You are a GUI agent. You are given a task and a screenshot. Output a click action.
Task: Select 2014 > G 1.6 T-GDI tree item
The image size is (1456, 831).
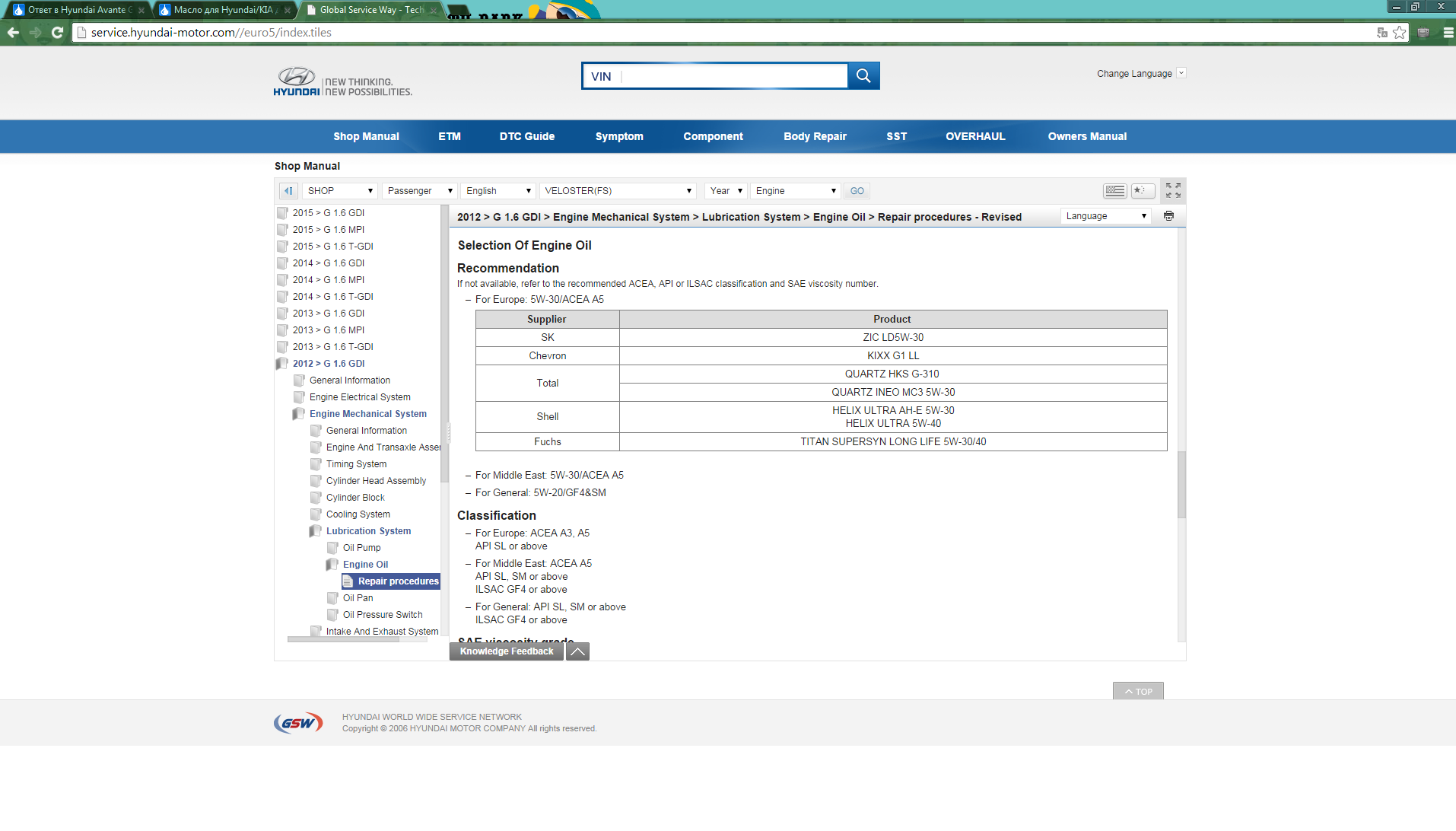coord(333,297)
